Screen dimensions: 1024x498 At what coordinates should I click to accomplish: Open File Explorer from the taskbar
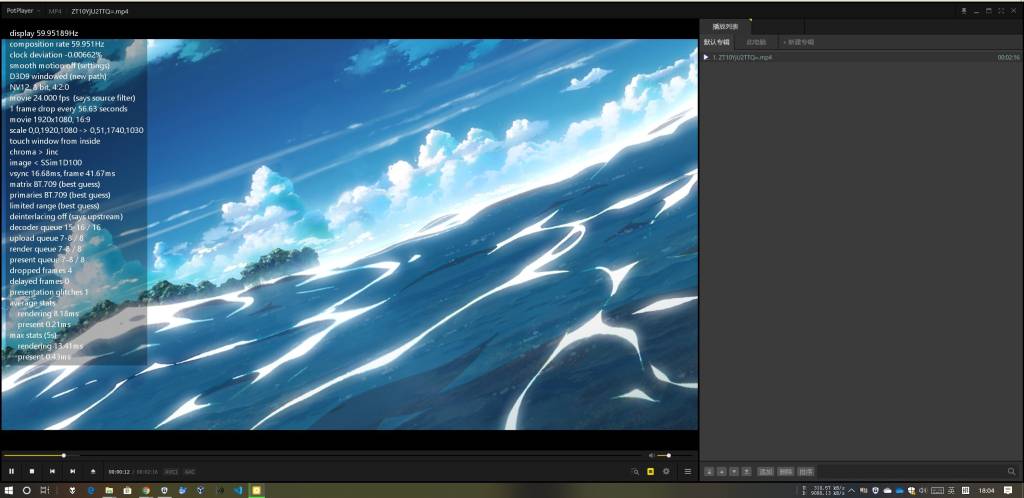(109, 490)
